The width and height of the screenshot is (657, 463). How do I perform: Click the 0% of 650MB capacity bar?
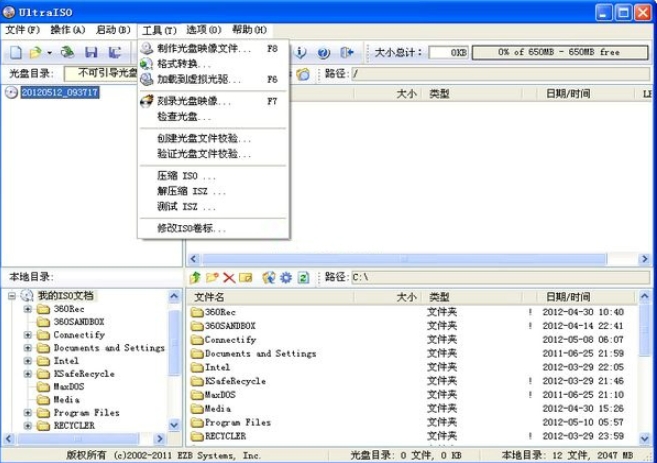tap(560, 52)
